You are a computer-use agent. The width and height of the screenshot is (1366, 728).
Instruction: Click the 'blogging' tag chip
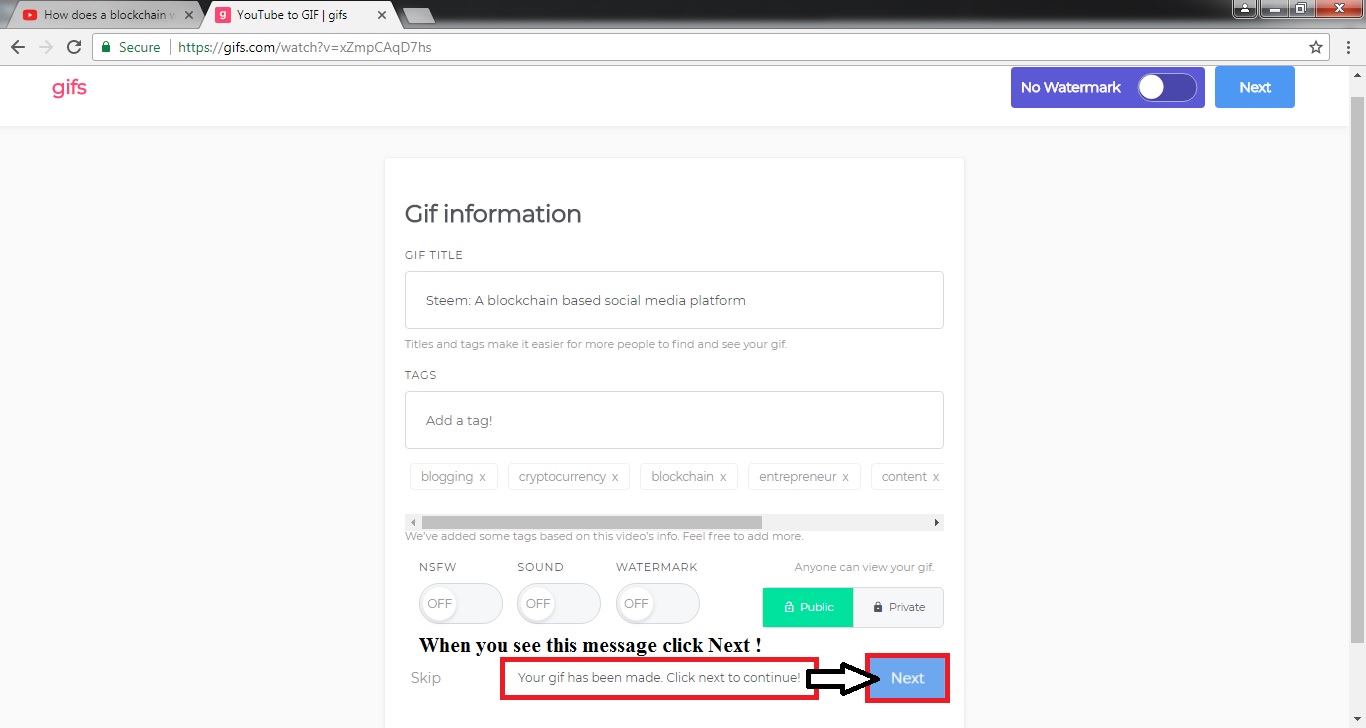click(x=453, y=477)
